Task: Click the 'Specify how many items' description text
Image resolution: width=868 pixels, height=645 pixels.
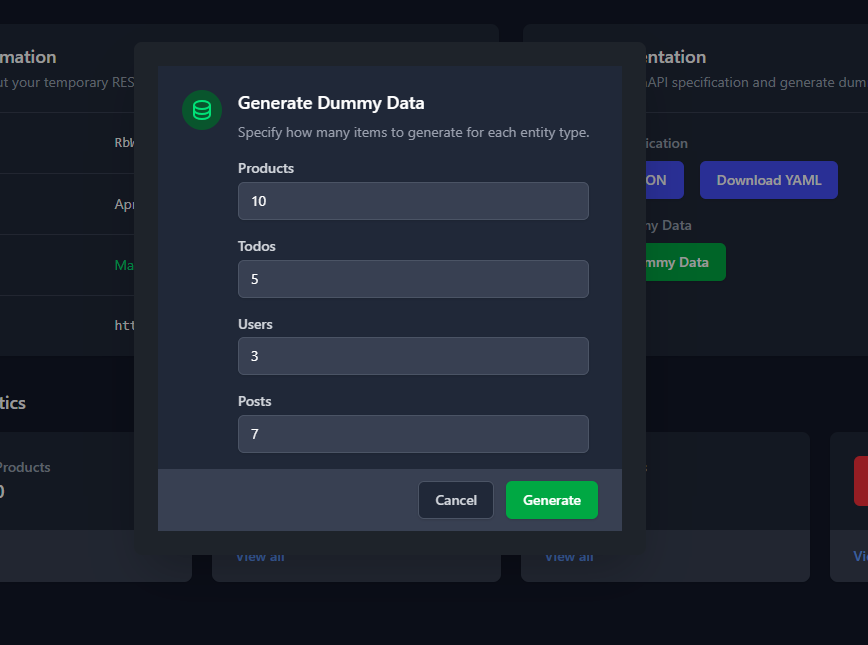Action: tap(414, 132)
